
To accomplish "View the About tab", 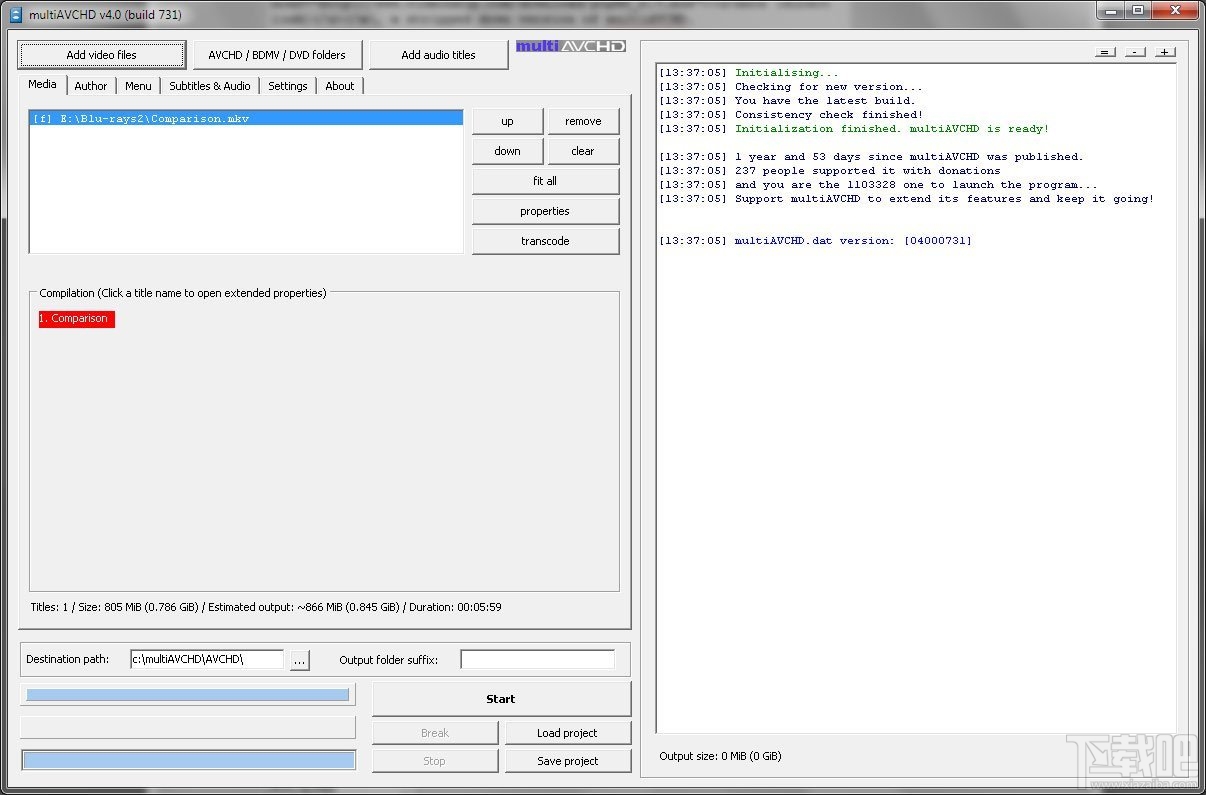I will tap(340, 86).
